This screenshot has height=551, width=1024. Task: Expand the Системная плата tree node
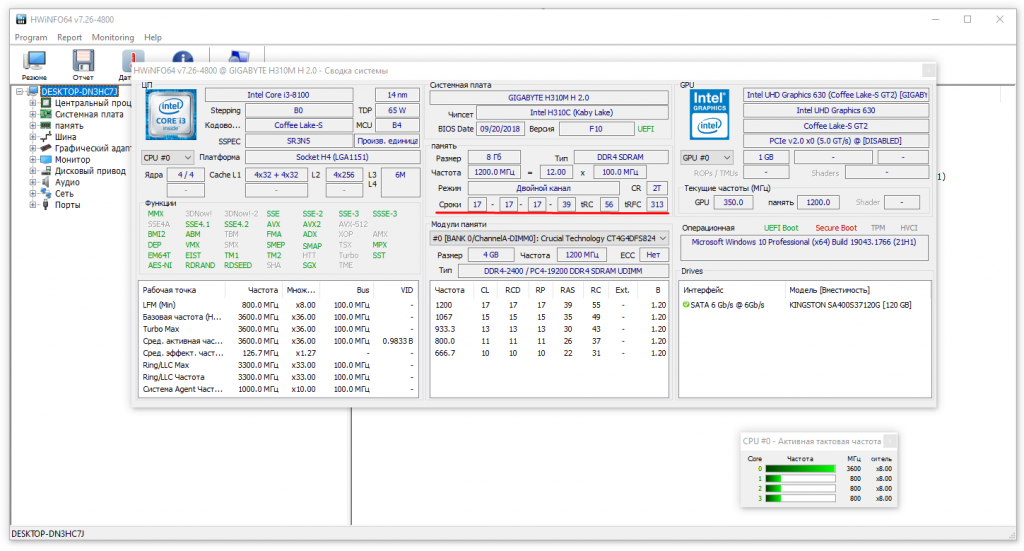(33, 114)
